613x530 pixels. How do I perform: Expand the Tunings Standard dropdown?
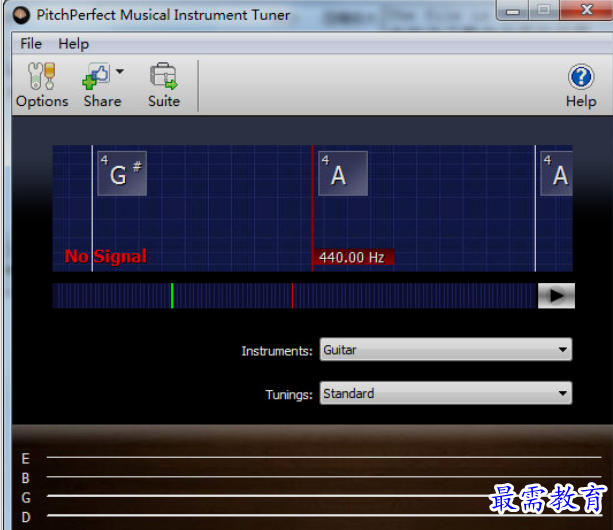[446, 393]
